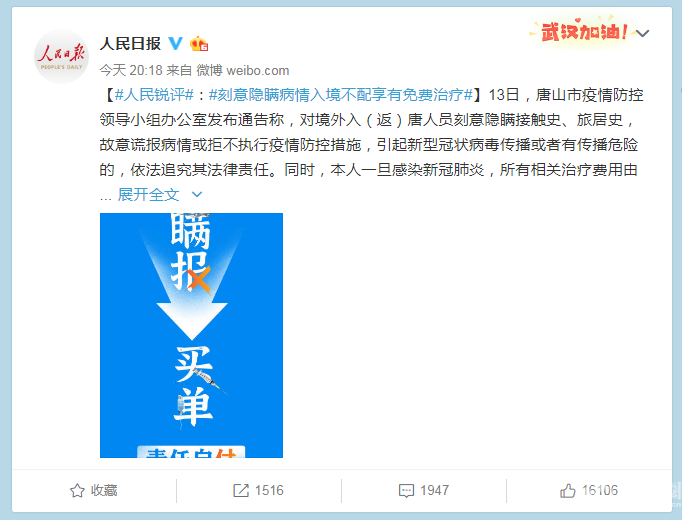Click the 今天 20:18 timestamp
This screenshot has width=682, height=520.
point(131,70)
